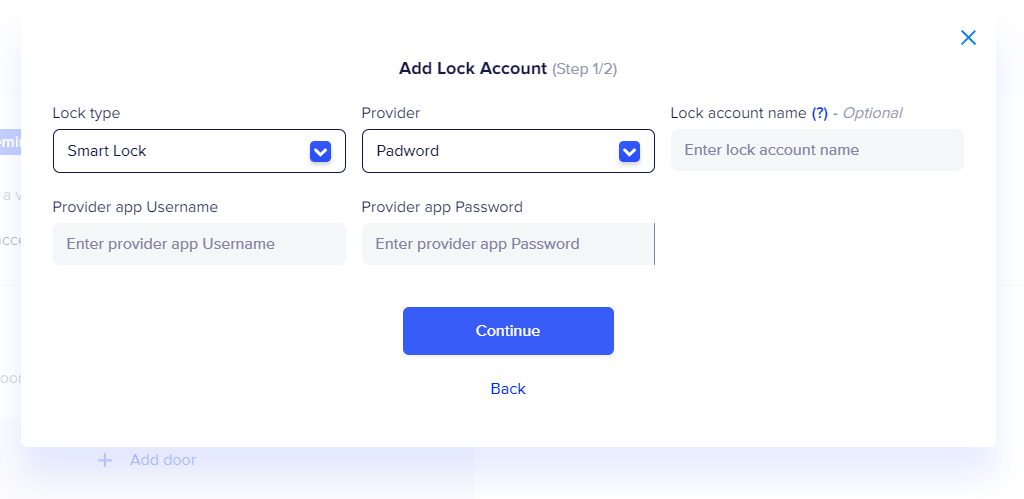The image size is (1024, 499).
Task: Click the Lock type label
Action: (86, 113)
